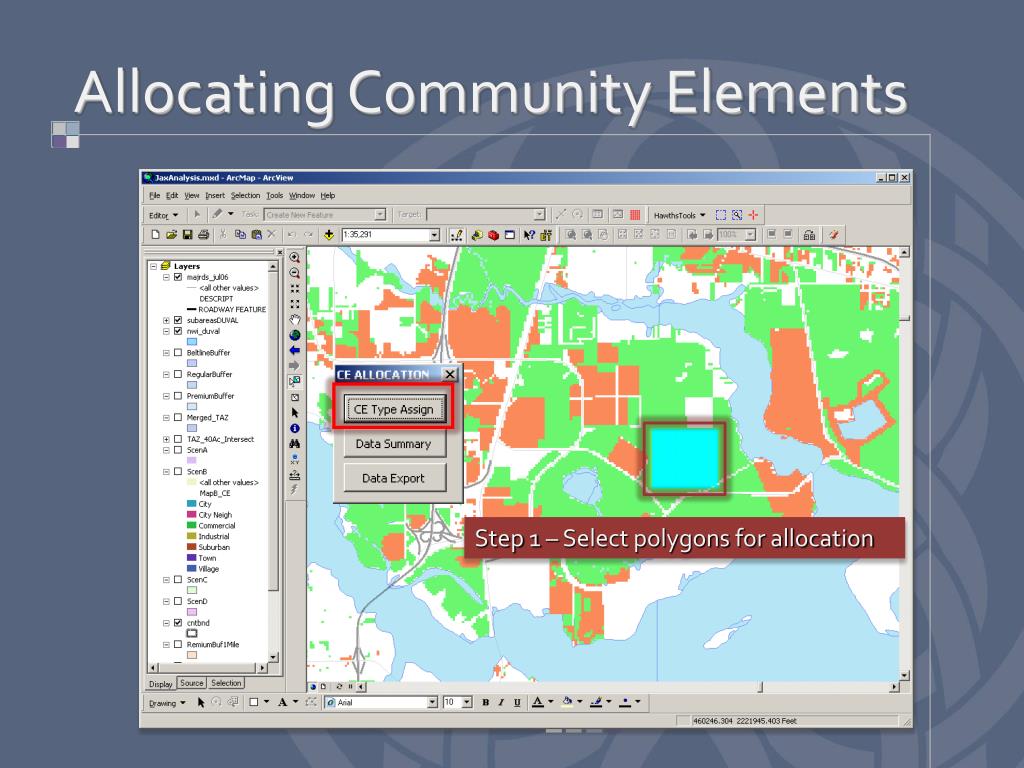Click the nwi_duval light blue symbol swatch

[192, 342]
